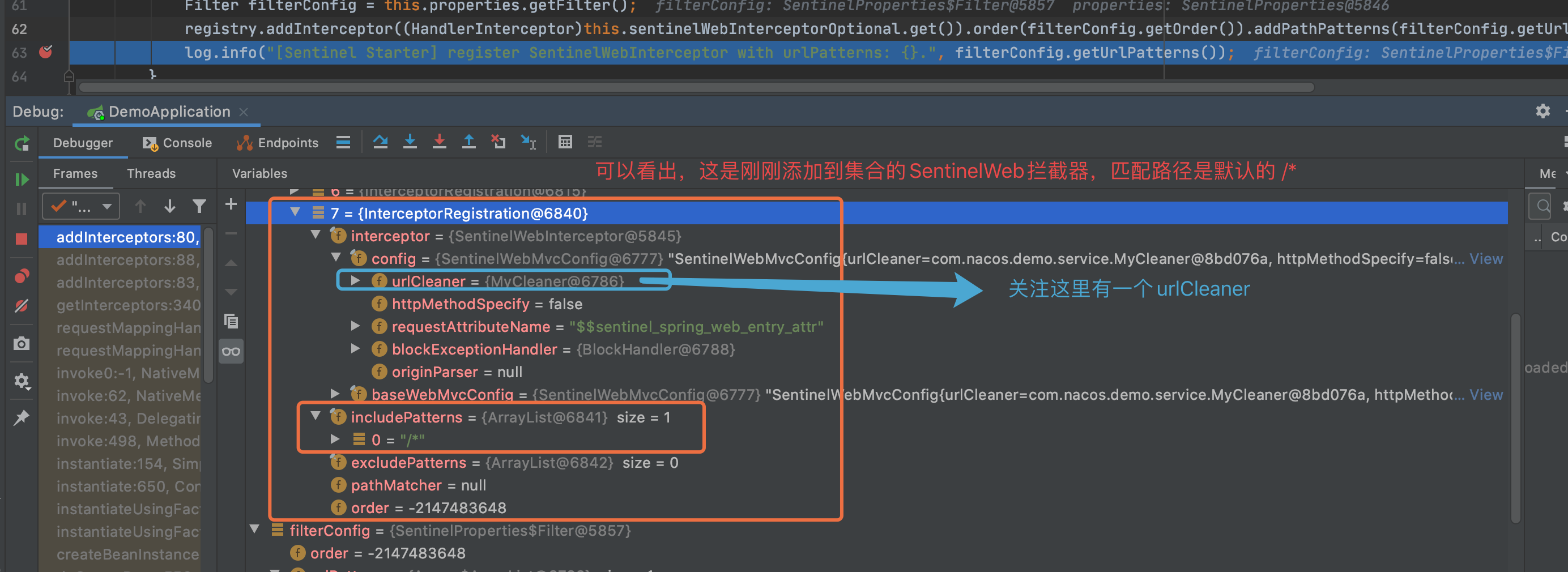
Task: Click View link on config row
Action: (x=1486, y=259)
